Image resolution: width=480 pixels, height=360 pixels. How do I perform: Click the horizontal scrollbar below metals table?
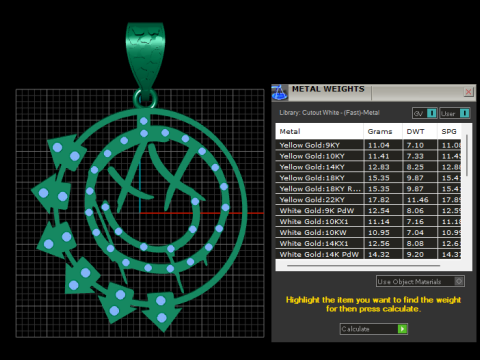363,266
